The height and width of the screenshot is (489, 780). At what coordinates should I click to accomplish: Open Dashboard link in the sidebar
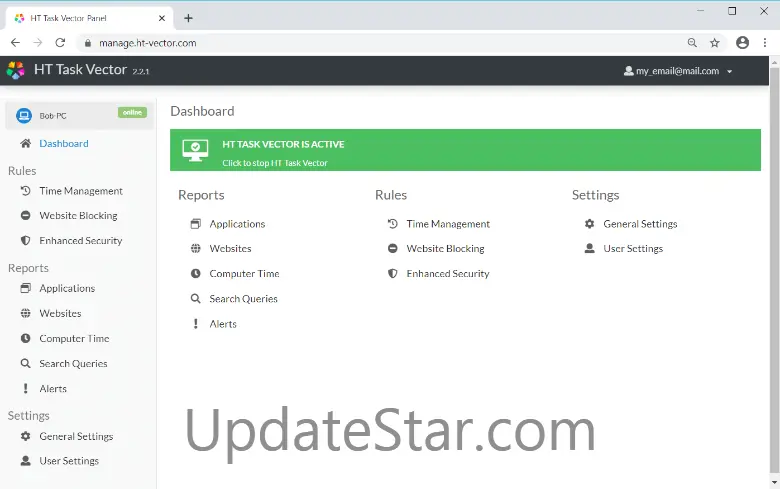64,144
